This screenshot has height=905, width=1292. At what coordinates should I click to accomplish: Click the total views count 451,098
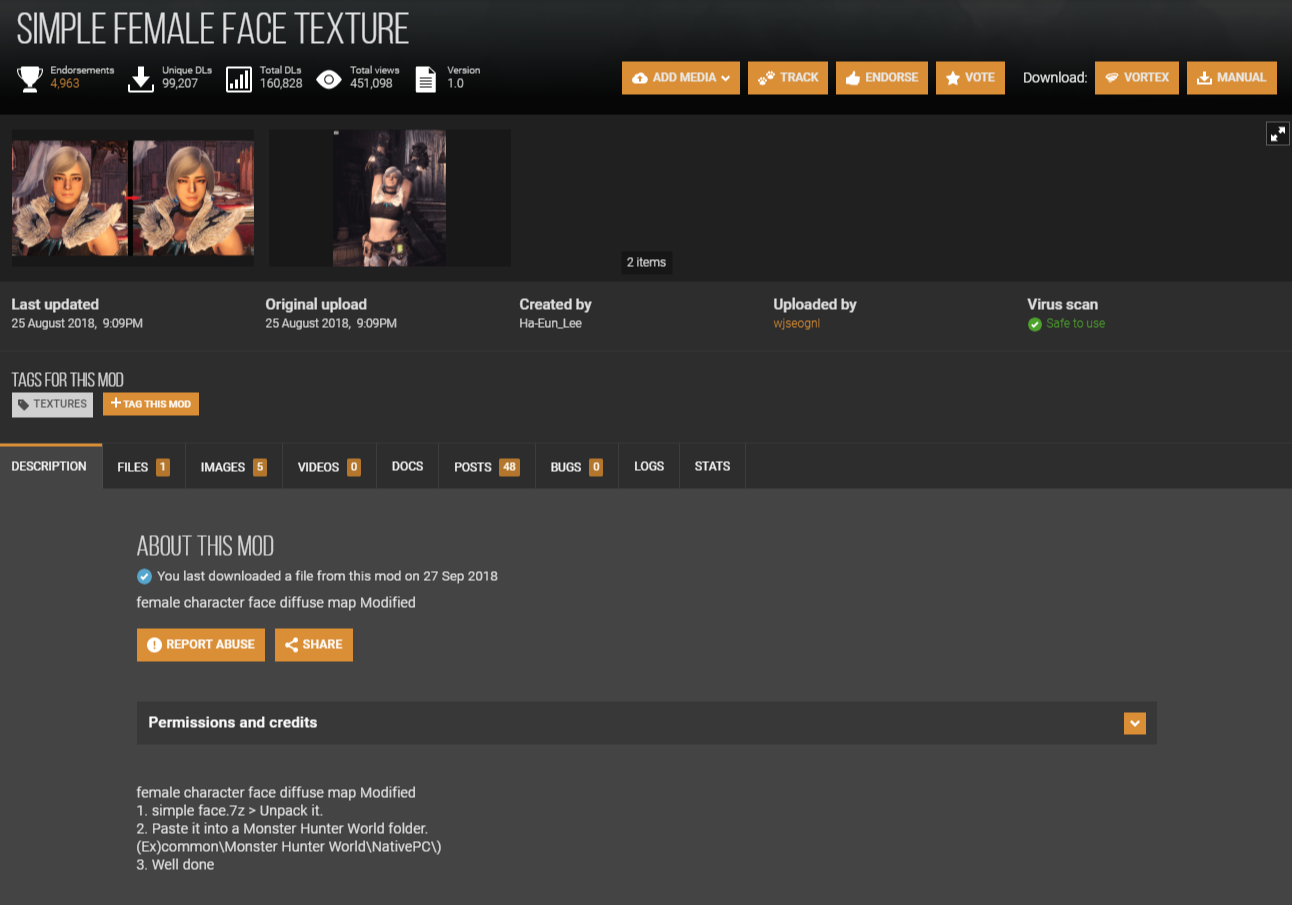(371, 84)
